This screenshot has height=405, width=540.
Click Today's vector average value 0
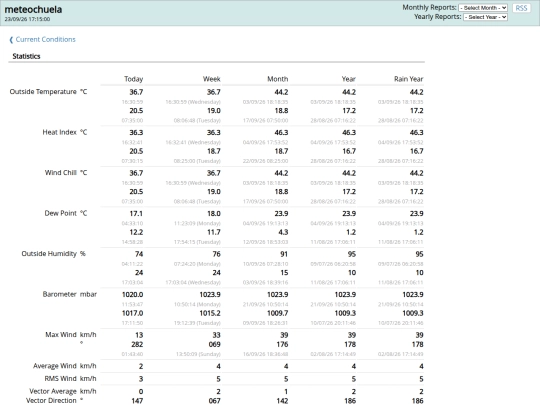[141, 392]
